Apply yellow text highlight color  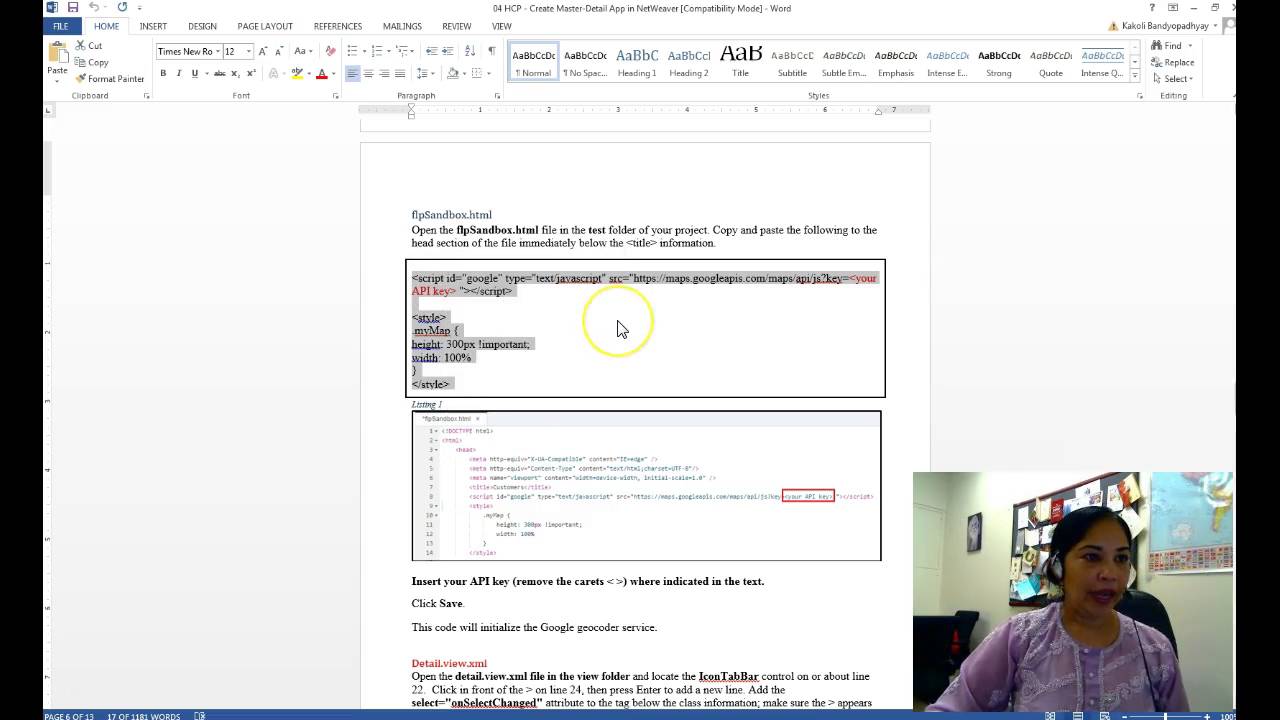click(x=297, y=73)
